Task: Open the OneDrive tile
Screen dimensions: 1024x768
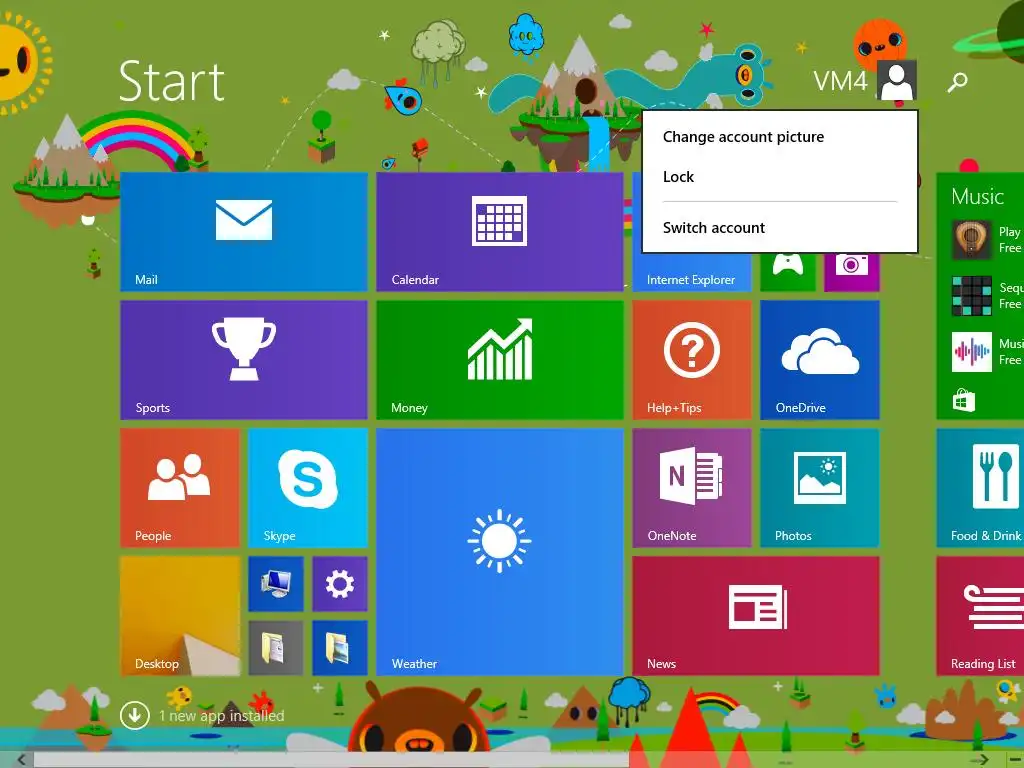Action: point(820,360)
